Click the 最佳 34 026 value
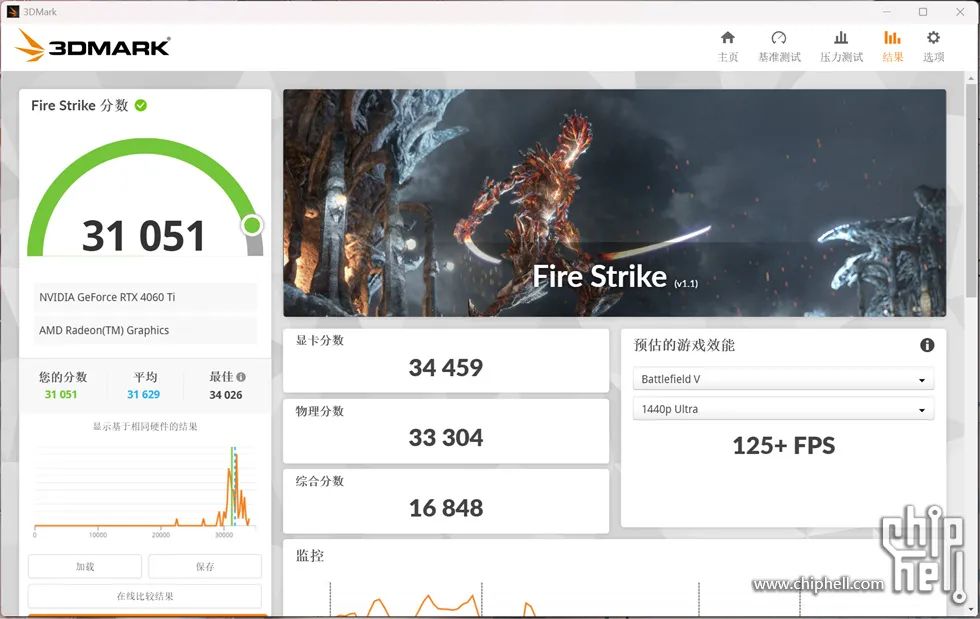980x619 pixels. tap(226, 395)
